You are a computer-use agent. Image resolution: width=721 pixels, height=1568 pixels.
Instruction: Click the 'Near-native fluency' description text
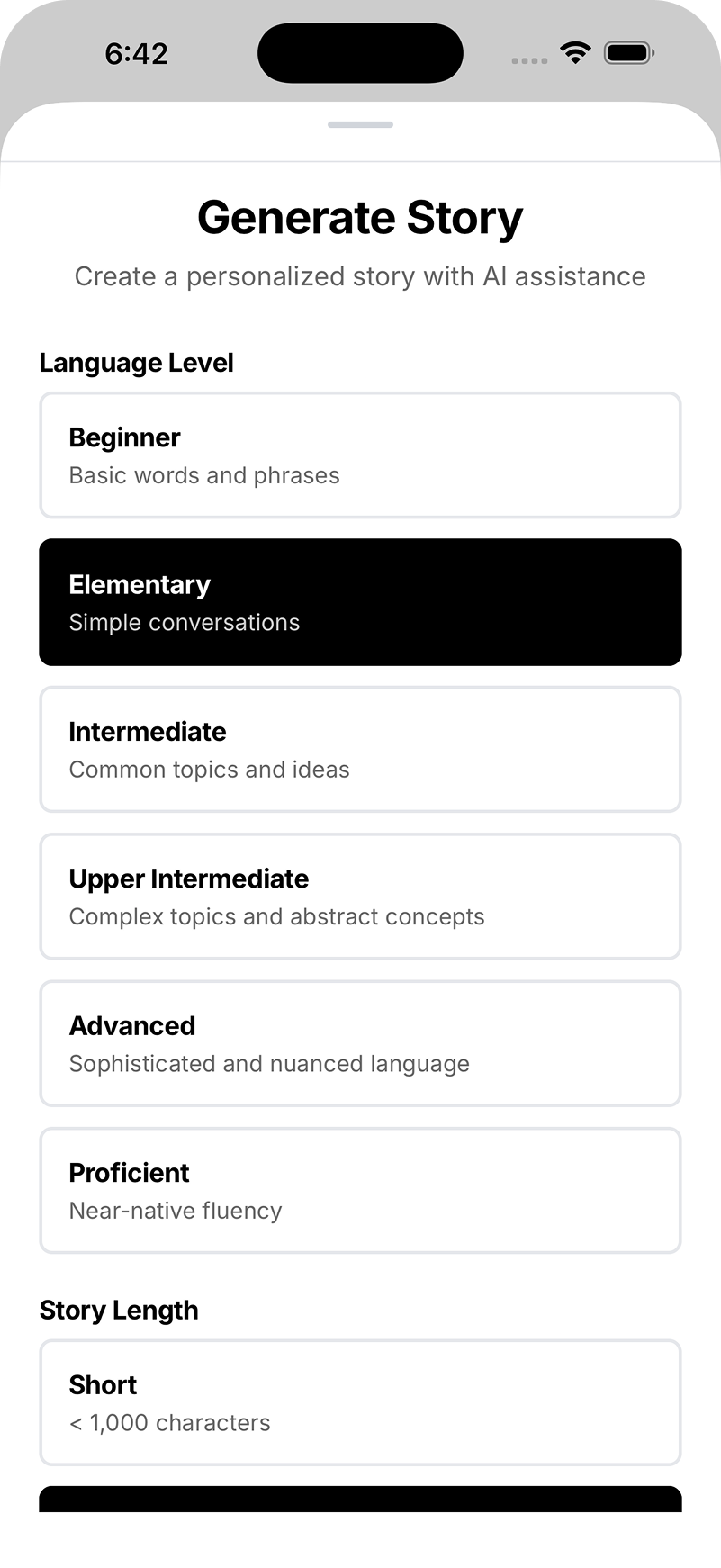pos(176,1211)
